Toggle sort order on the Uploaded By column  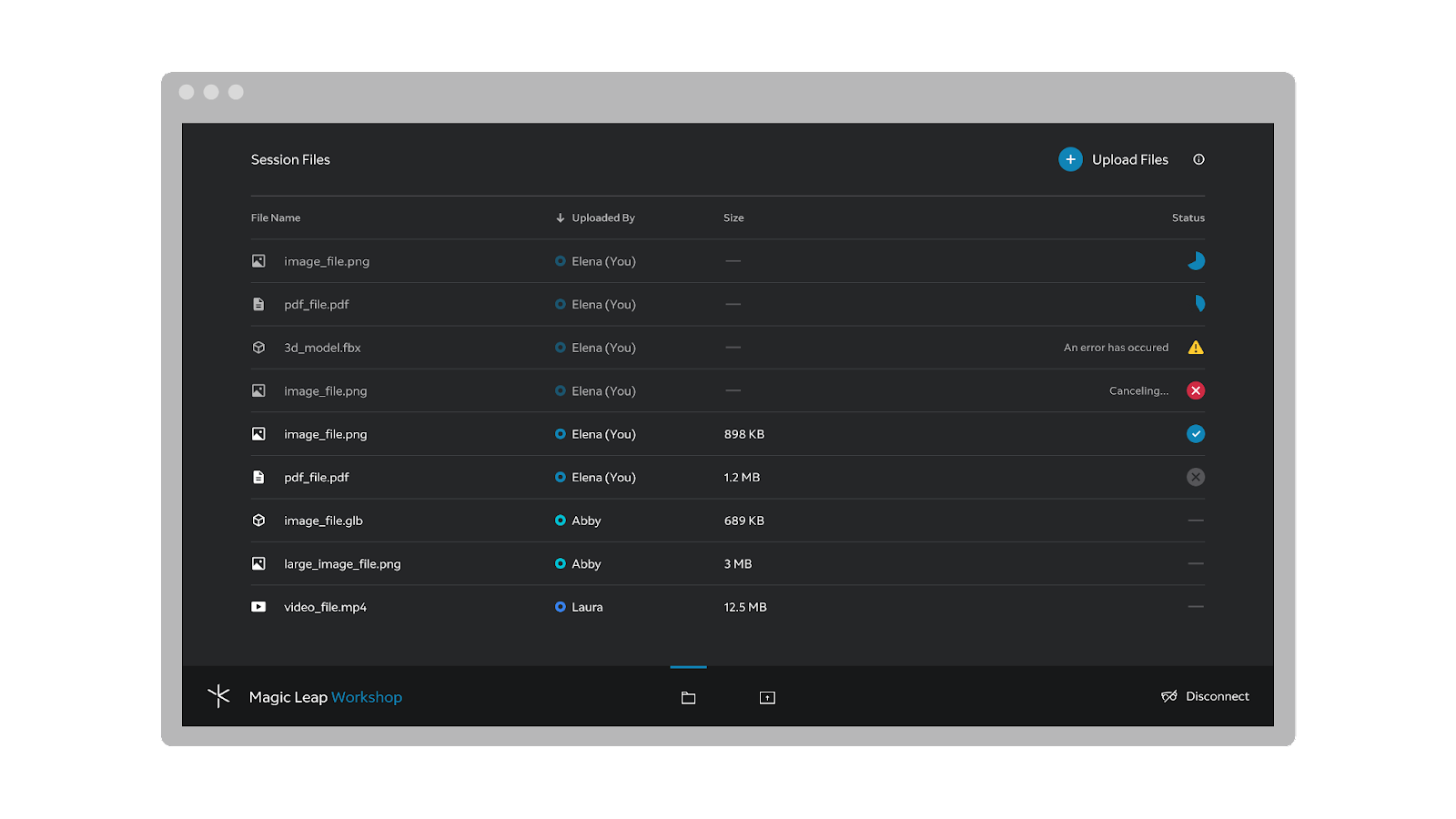(x=559, y=217)
